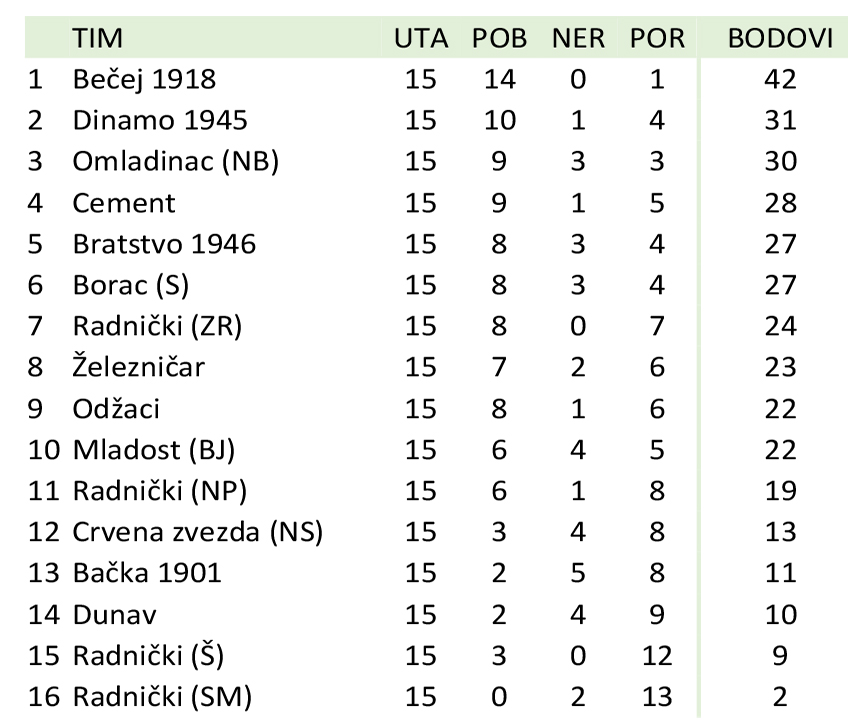Screen dimensions: 848x720
Task: Click the UTA header cell
Action: pyautogui.click(x=421, y=38)
